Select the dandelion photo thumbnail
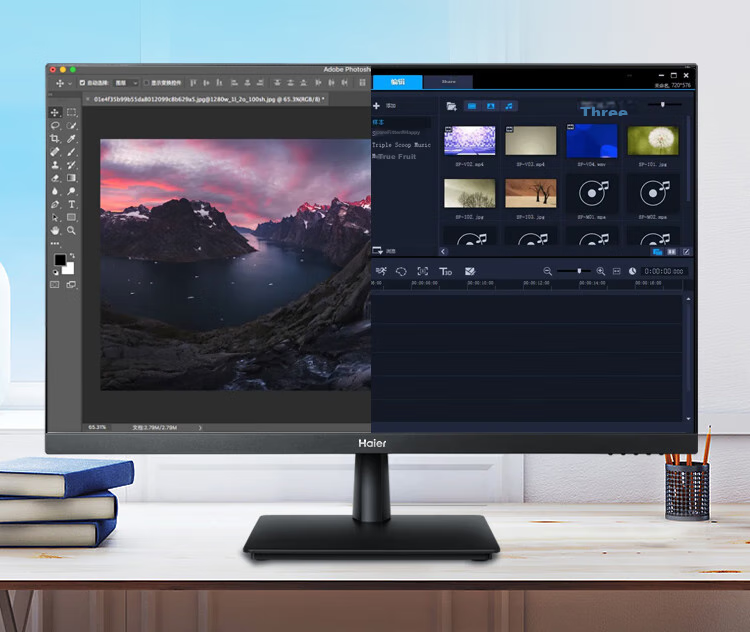750x632 pixels. [x=653, y=141]
